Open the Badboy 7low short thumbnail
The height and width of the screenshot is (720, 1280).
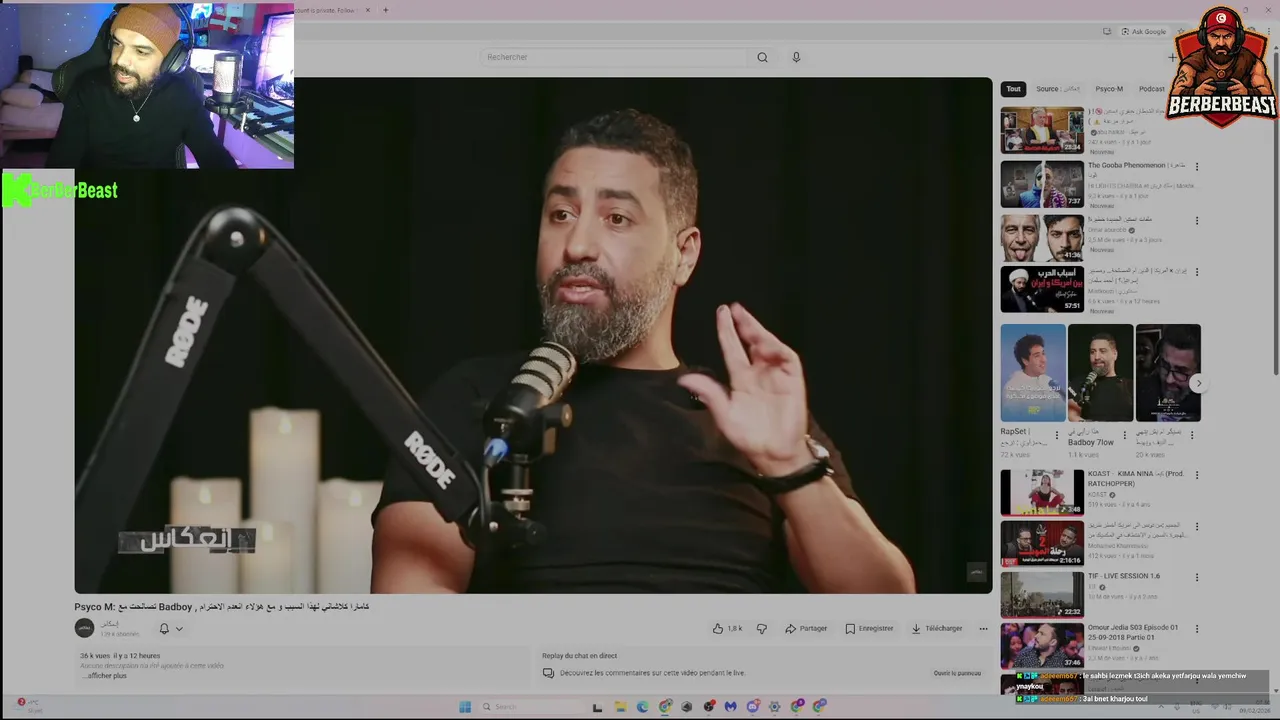[1101, 372]
